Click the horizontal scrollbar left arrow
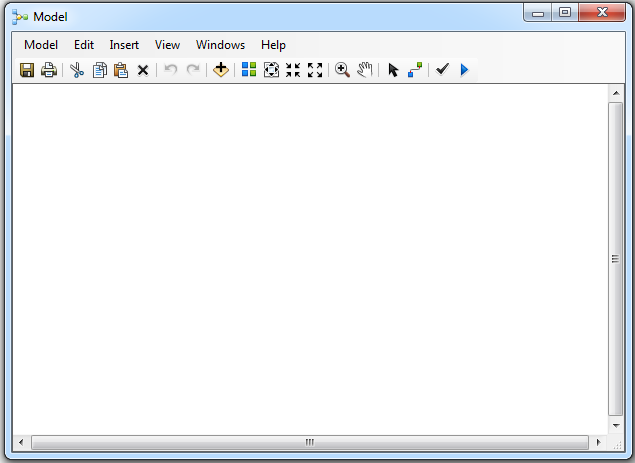 21,442
